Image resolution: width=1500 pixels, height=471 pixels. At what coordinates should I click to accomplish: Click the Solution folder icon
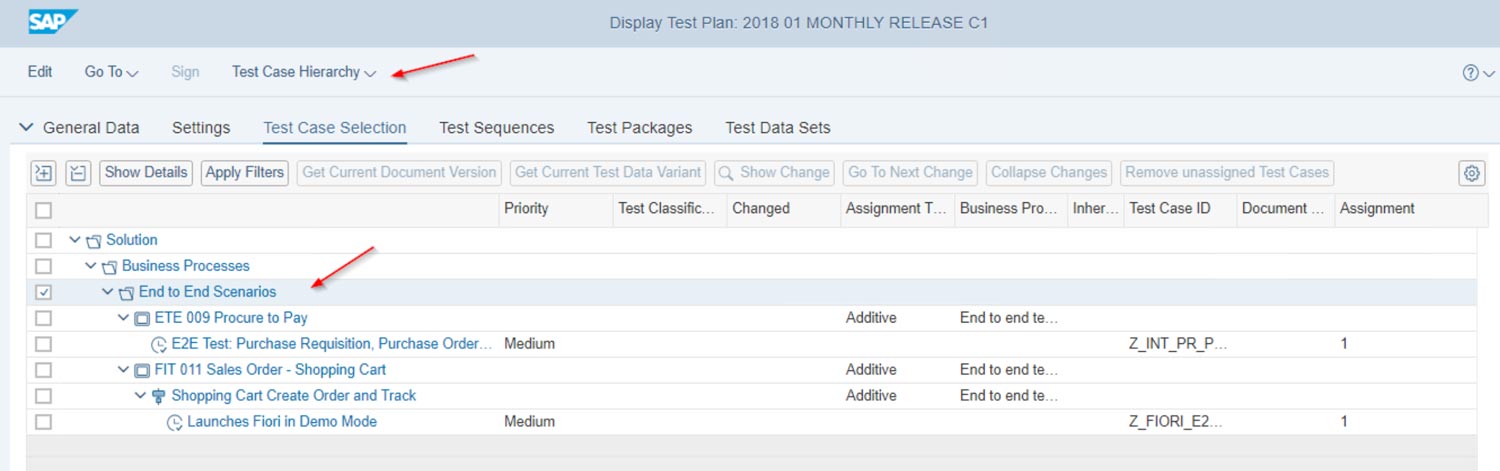(94, 241)
